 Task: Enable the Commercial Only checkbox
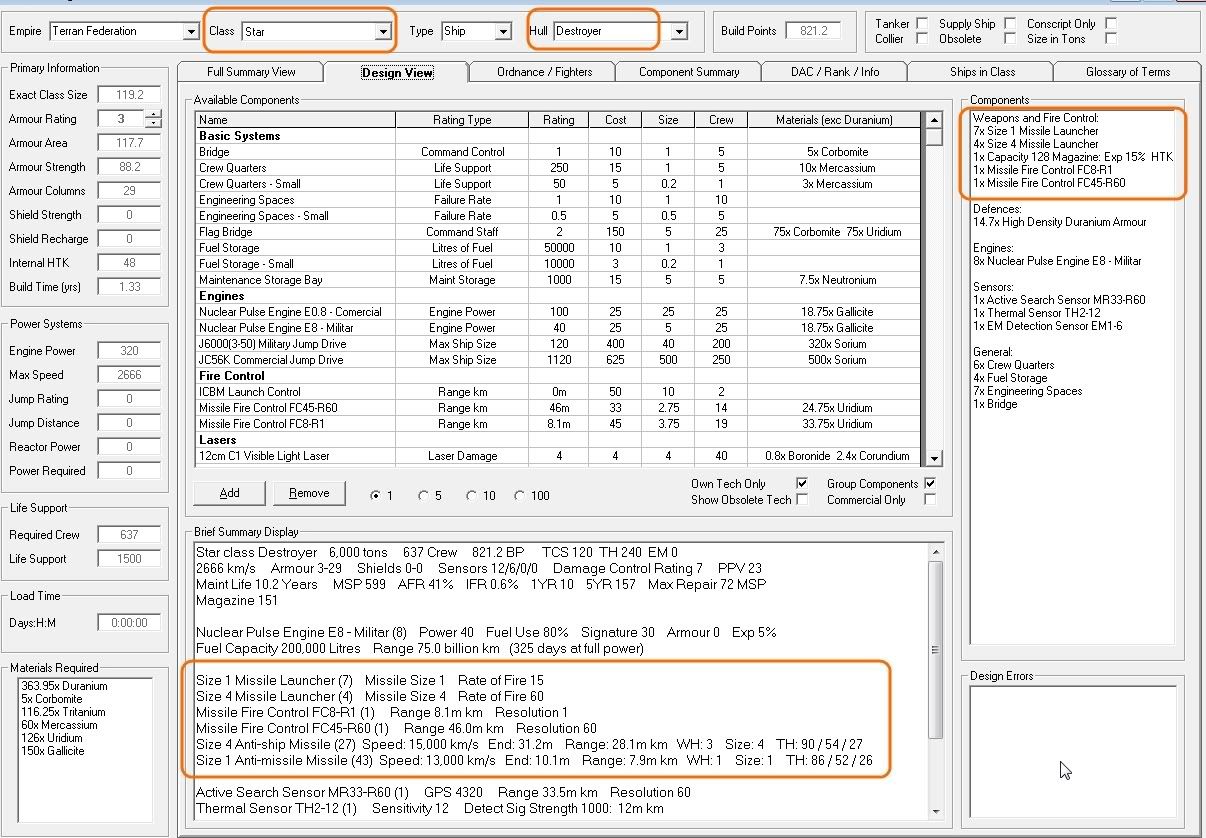pyautogui.click(x=930, y=499)
